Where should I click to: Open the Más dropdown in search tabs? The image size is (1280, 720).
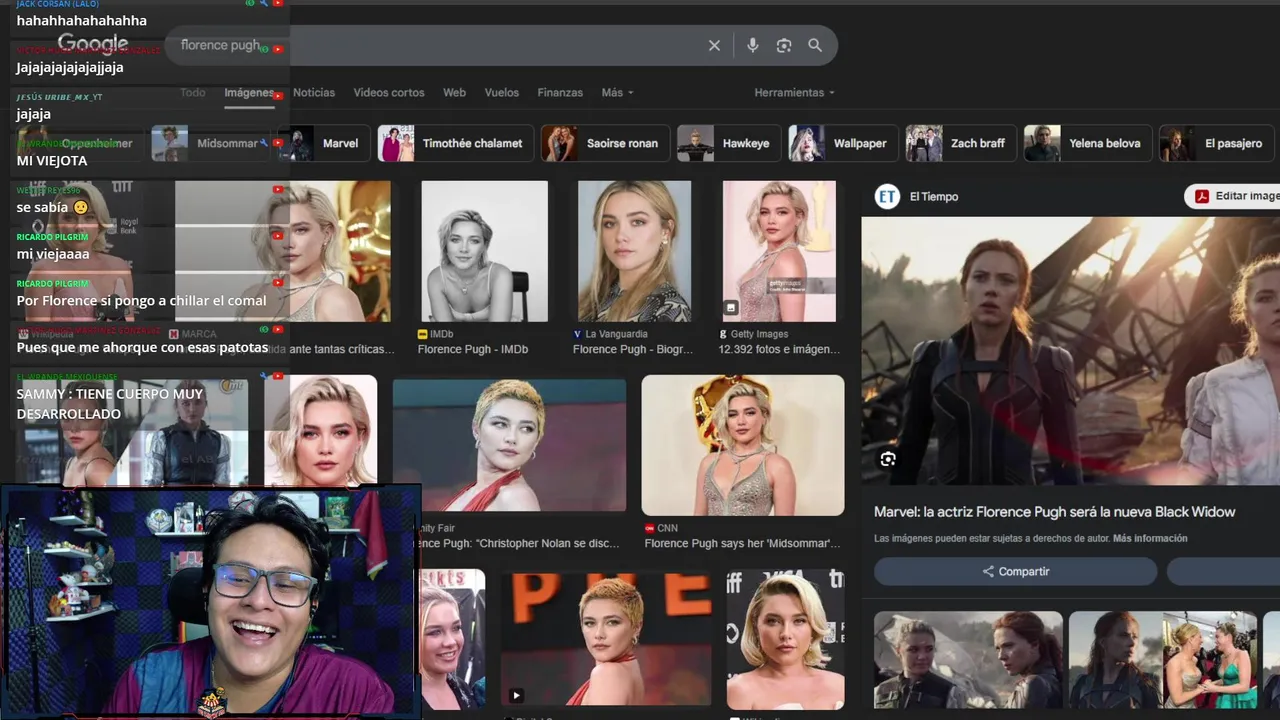[x=617, y=92]
